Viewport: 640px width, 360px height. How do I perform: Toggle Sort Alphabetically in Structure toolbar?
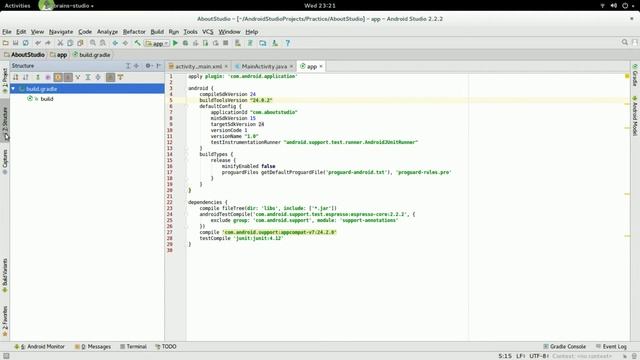[x=26, y=77]
